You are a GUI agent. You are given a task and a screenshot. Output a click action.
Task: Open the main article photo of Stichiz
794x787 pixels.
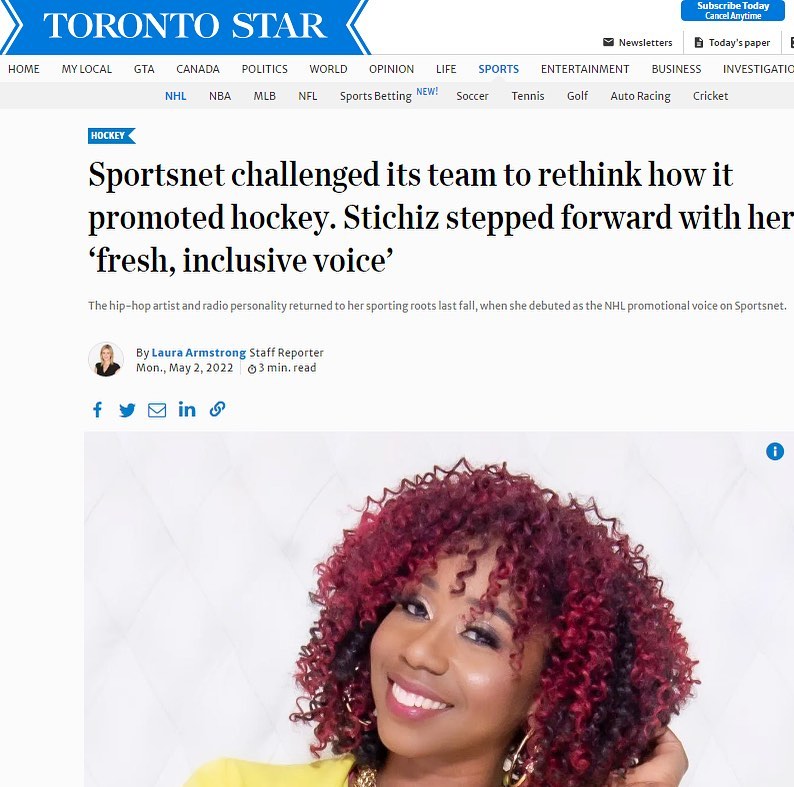point(439,609)
